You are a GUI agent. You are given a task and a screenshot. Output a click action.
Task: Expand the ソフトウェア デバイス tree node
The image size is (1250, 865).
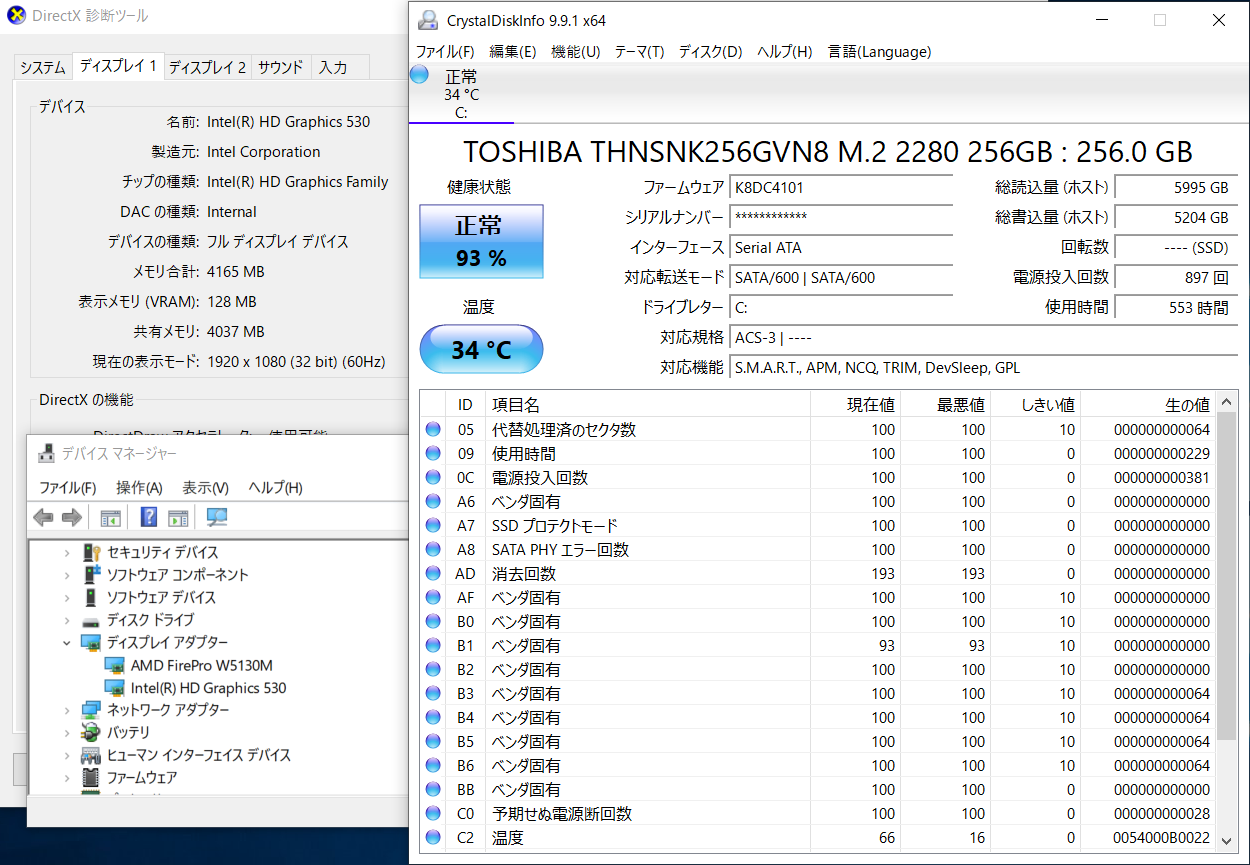tap(67, 597)
